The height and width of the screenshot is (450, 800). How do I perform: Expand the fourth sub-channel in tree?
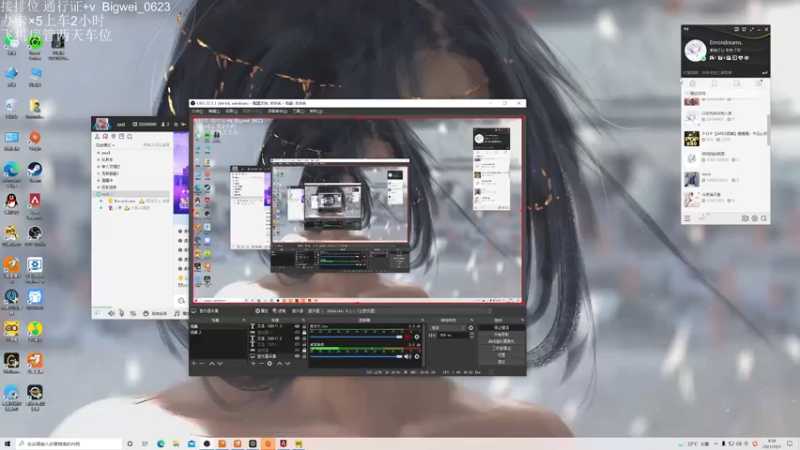[98, 173]
